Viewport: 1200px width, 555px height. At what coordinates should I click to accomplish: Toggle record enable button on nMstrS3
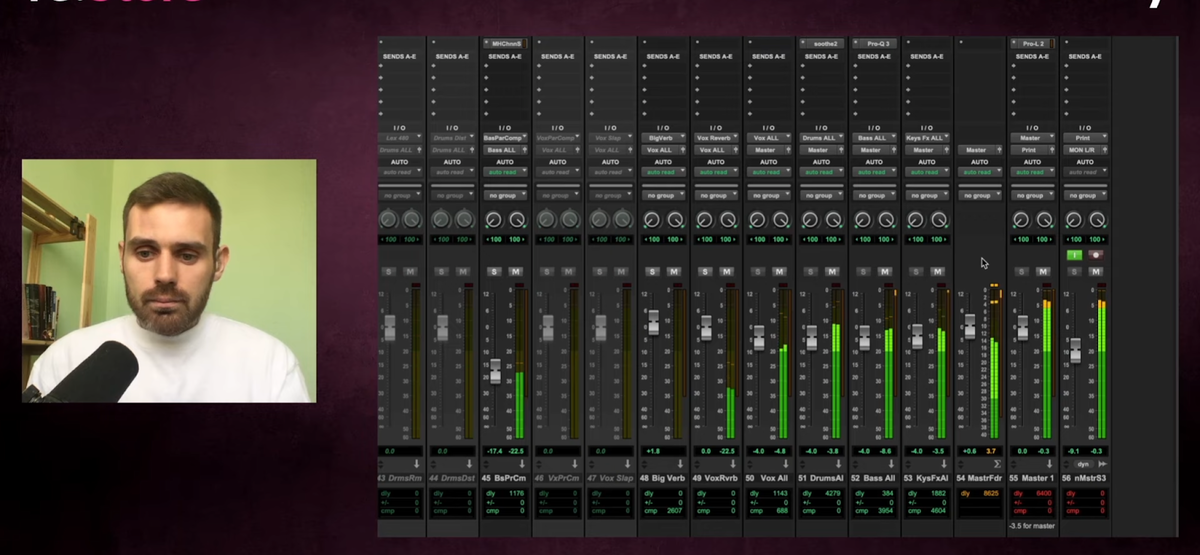coord(1095,255)
